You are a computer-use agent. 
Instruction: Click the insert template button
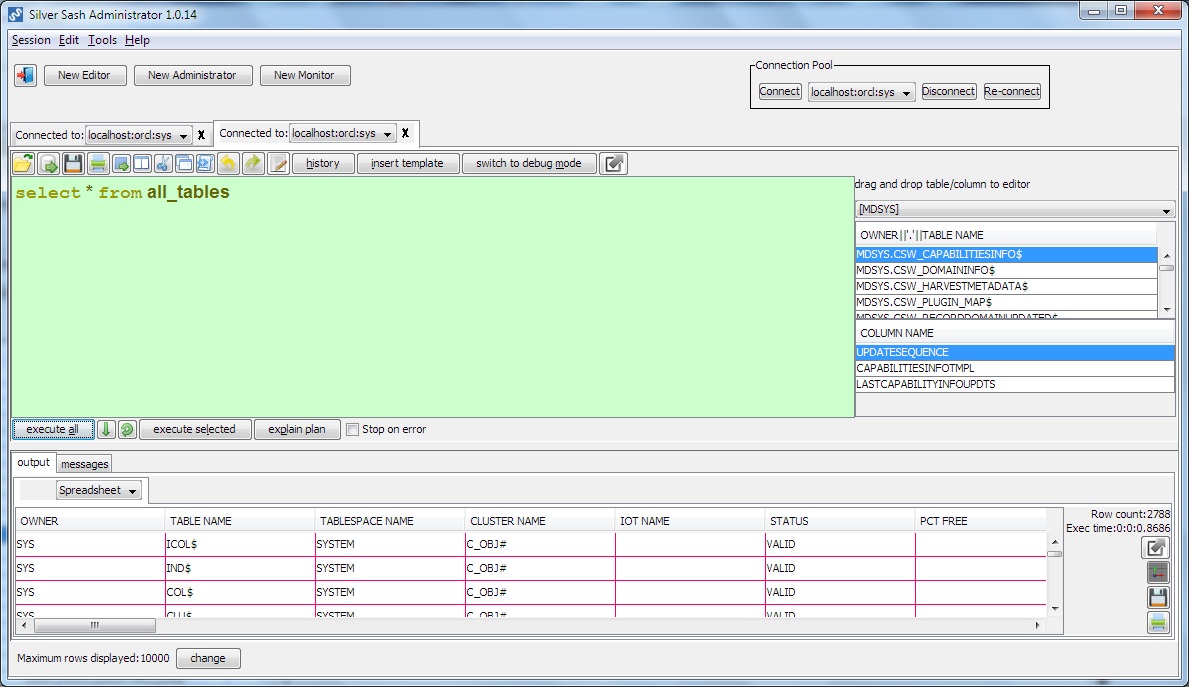click(407, 163)
